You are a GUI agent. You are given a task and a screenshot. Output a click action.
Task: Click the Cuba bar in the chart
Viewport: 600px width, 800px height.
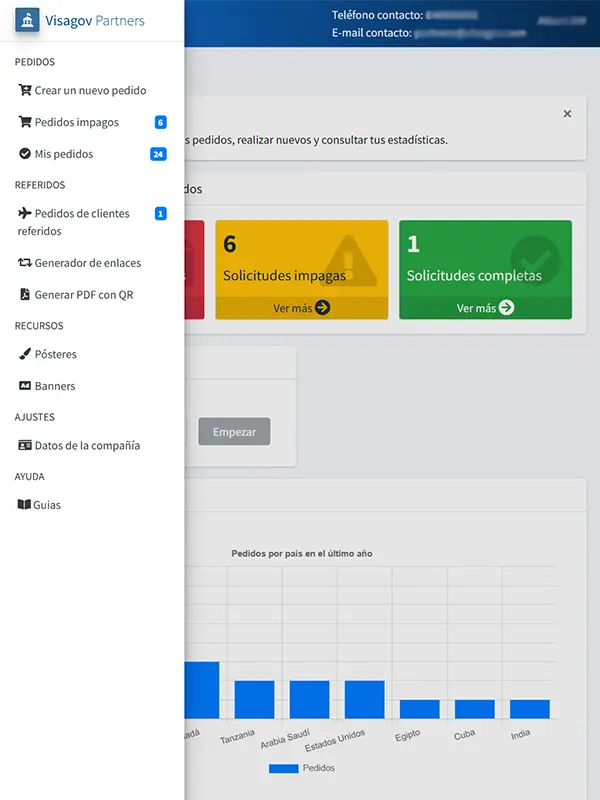475,709
